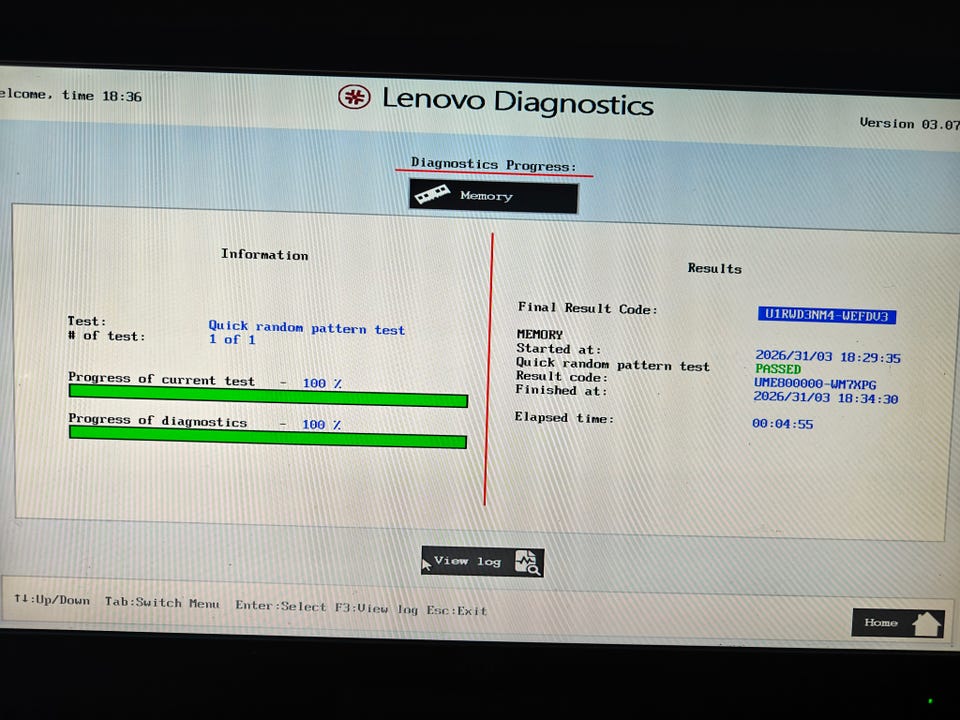
Task: Open the View log button
Action: 482,561
